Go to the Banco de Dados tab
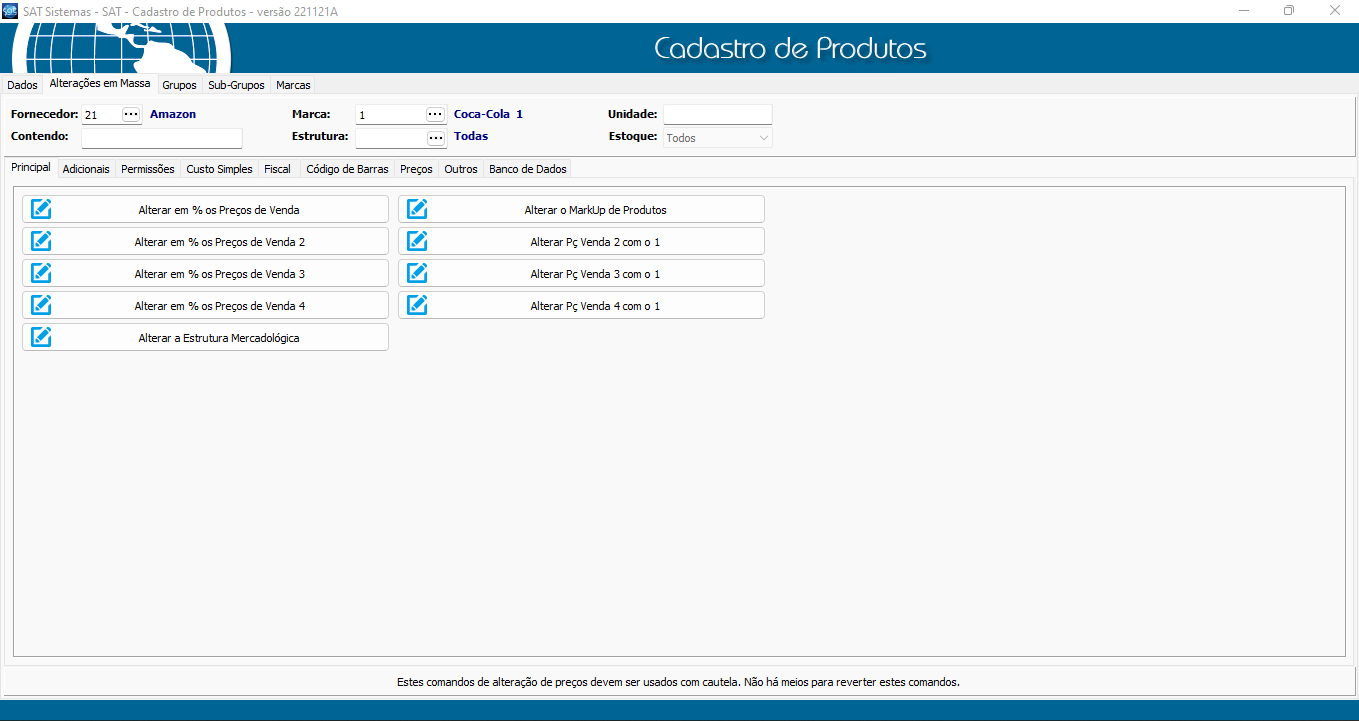This screenshot has width=1359, height=721. pos(527,169)
